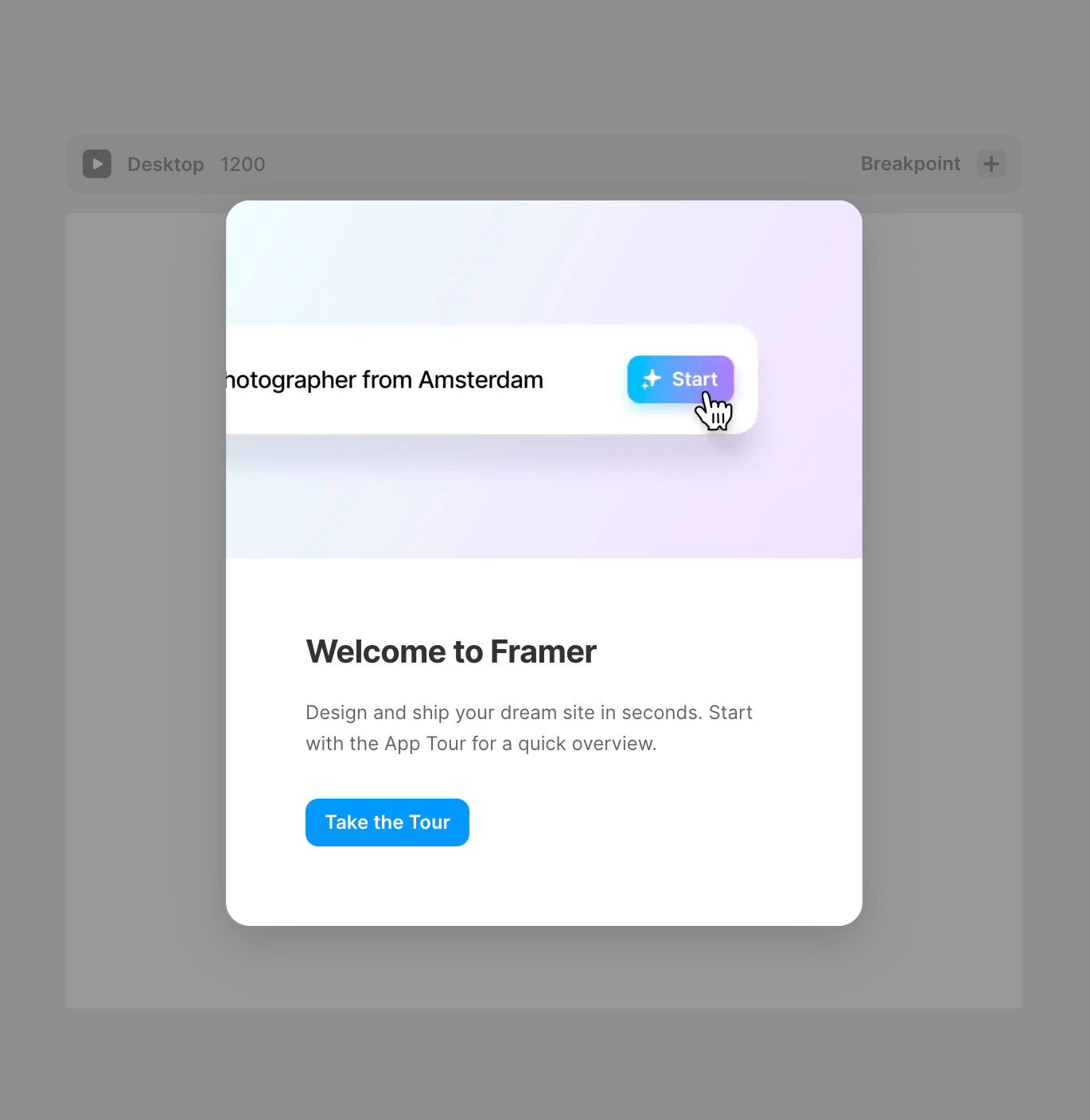Click empty space in the Desktop breakpoint bar
1090x1120 pixels.
pyautogui.click(x=557, y=164)
